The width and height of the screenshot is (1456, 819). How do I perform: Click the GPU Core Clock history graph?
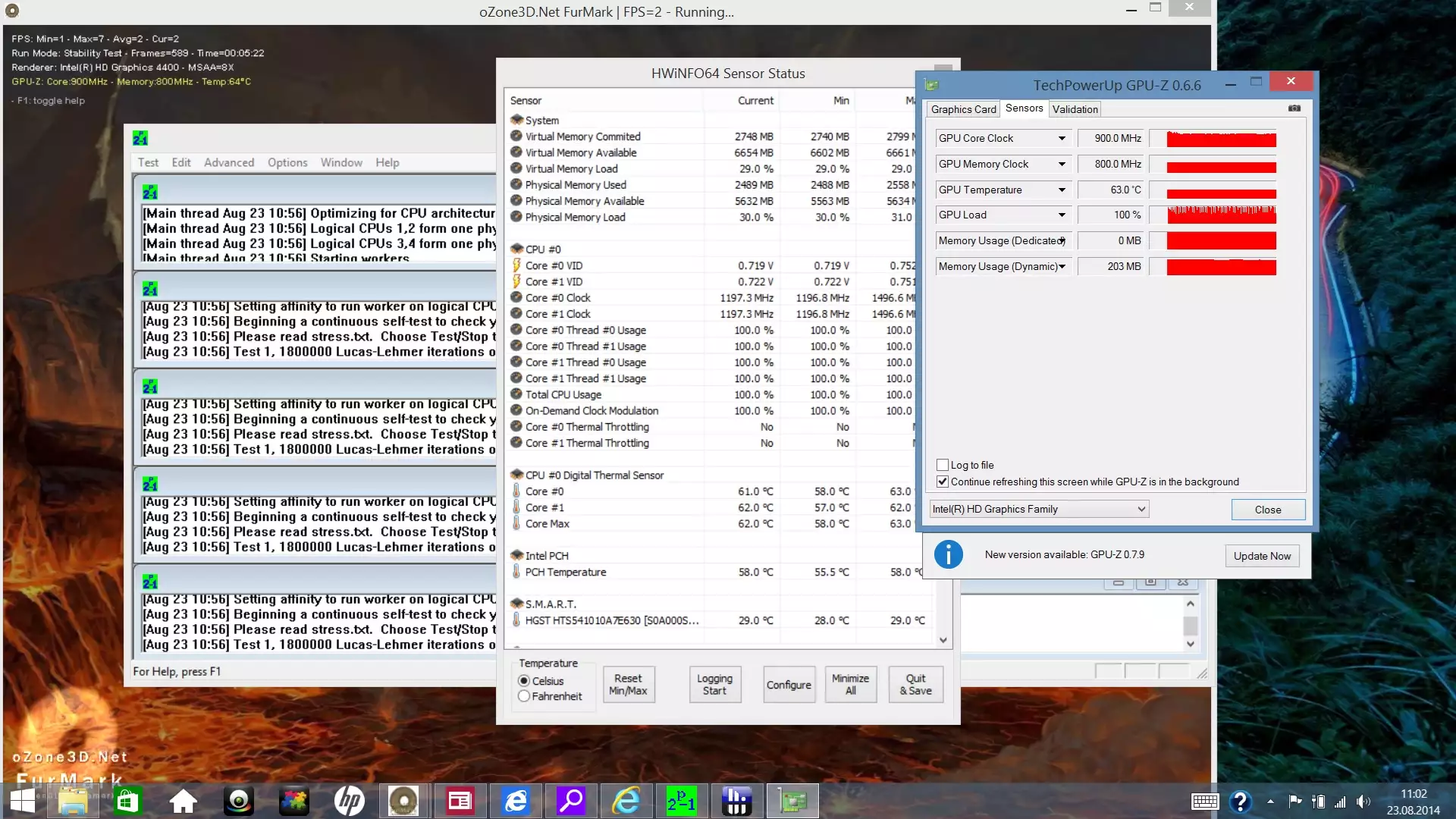click(x=1213, y=138)
